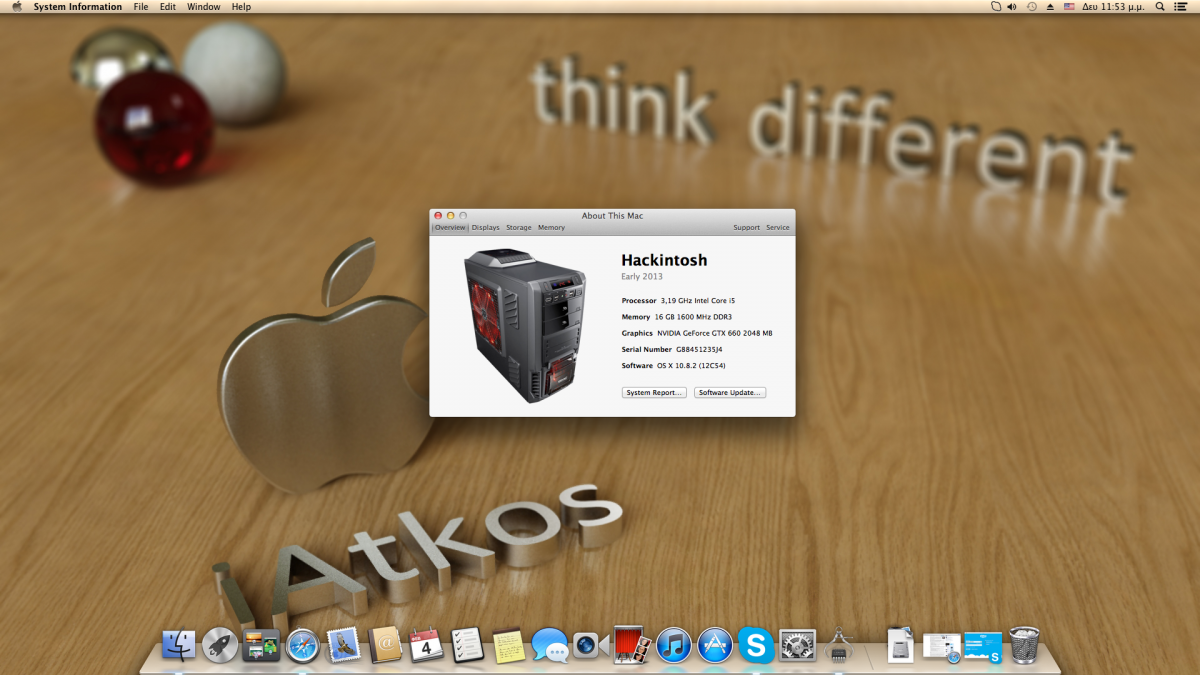Open Calendar icon in the dock
The image size is (1200, 675).
[x=426, y=644]
